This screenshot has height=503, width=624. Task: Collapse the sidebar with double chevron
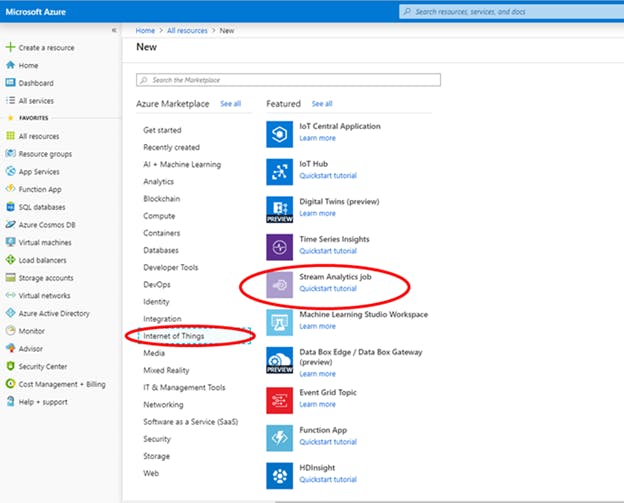click(x=114, y=30)
